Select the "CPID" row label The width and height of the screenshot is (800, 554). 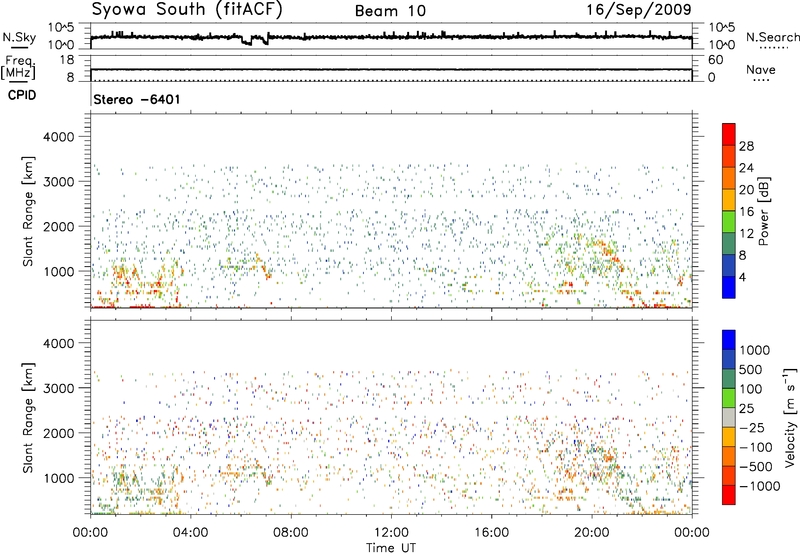point(22,95)
